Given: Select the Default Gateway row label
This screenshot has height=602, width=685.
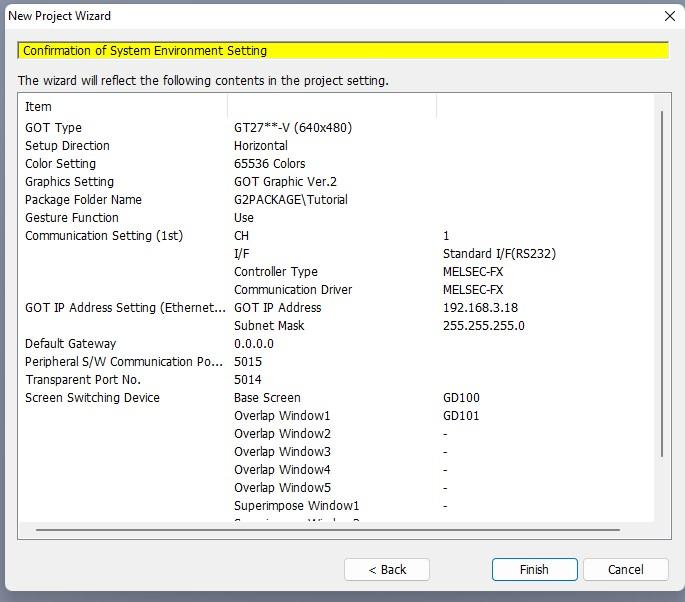Looking at the screenshot, I should coord(70,343).
